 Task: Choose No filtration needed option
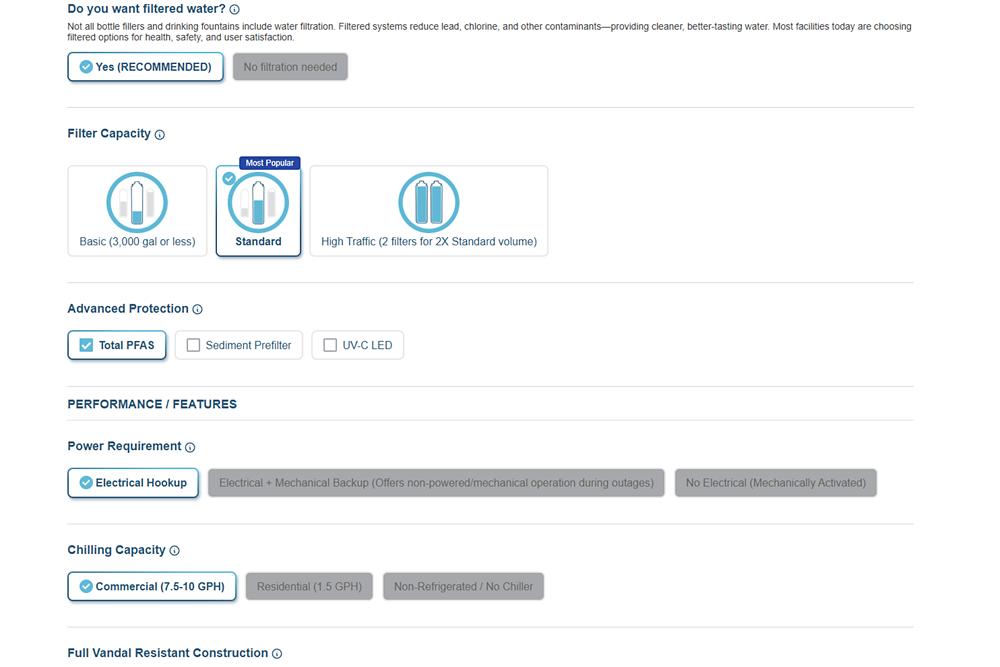pyautogui.click(x=290, y=67)
